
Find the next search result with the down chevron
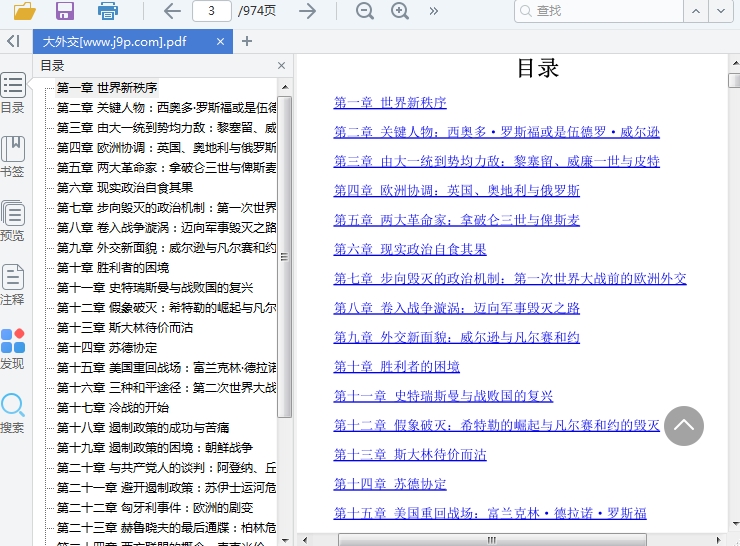coord(721,11)
